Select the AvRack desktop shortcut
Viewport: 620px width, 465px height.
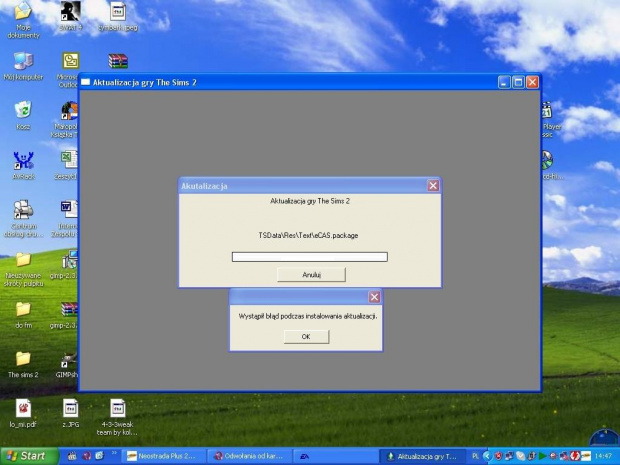coord(23,165)
